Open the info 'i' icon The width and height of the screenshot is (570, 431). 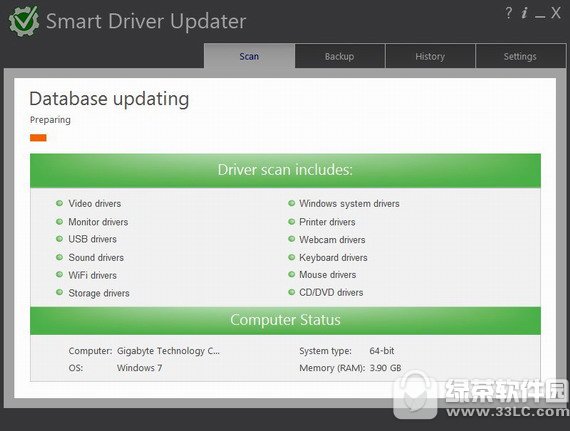point(524,13)
